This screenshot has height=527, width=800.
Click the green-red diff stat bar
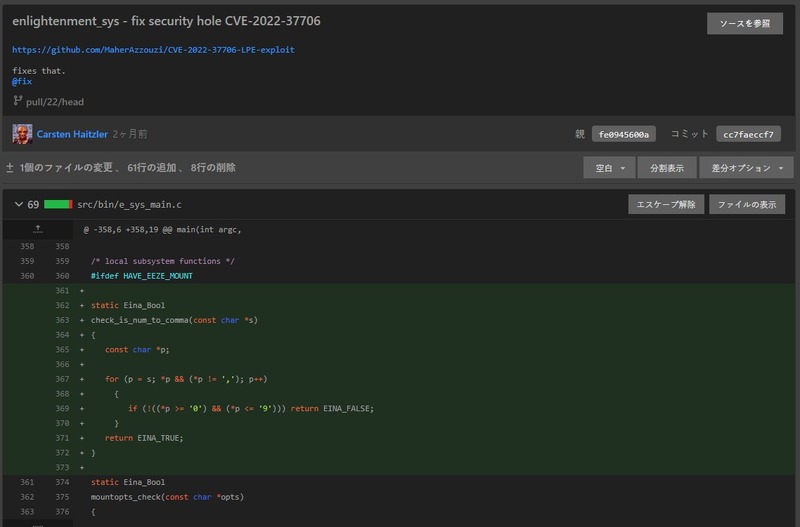(58, 205)
